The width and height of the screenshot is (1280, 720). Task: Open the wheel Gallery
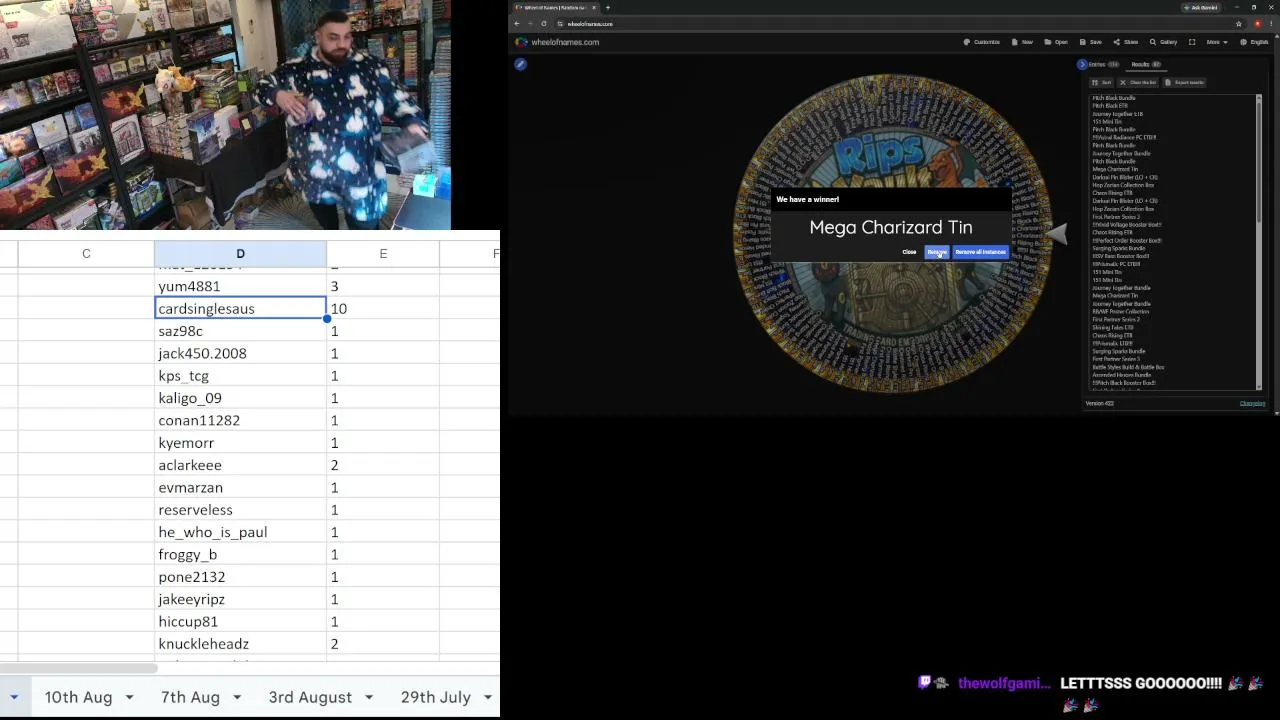tap(1163, 42)
